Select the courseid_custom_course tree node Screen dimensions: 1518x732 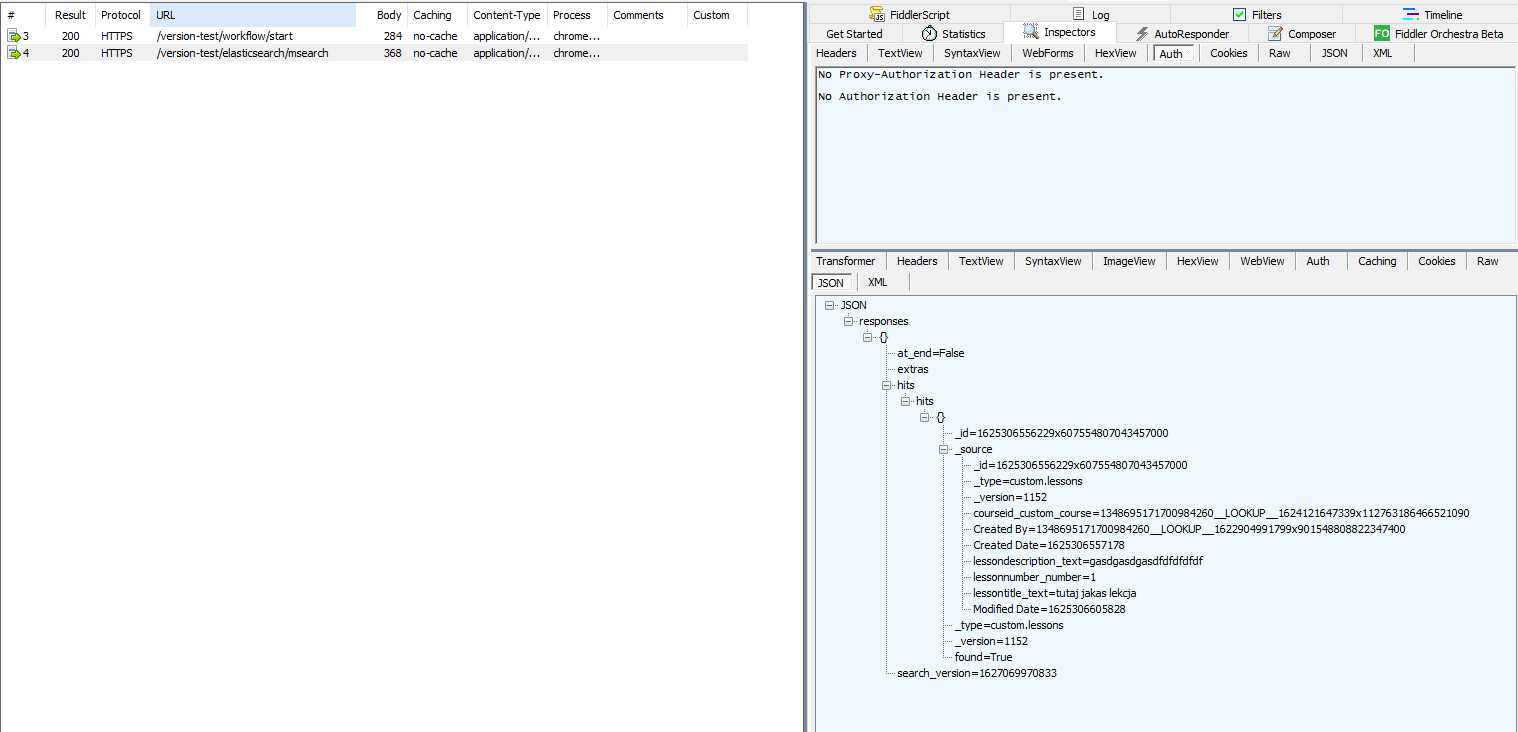pyautogui.click(x=1221, y=513)
